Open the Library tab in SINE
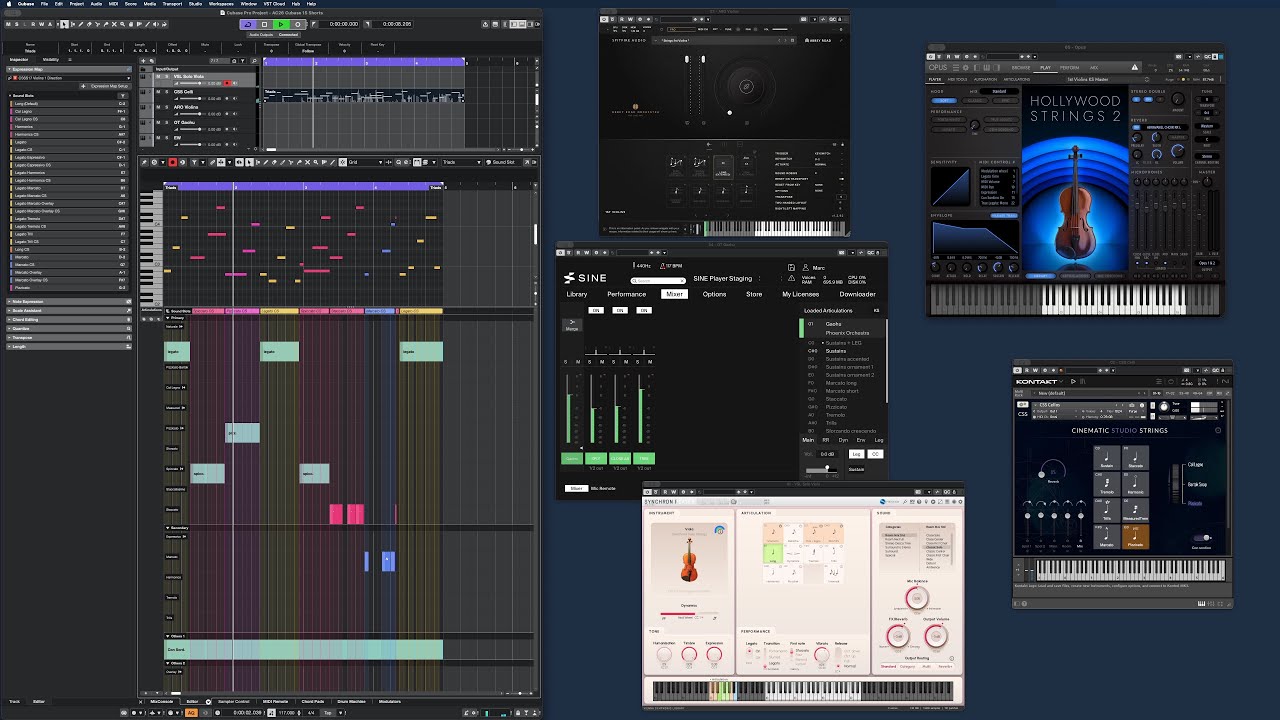This screenshot has width=1280, height=720. (x=577, y=294)
